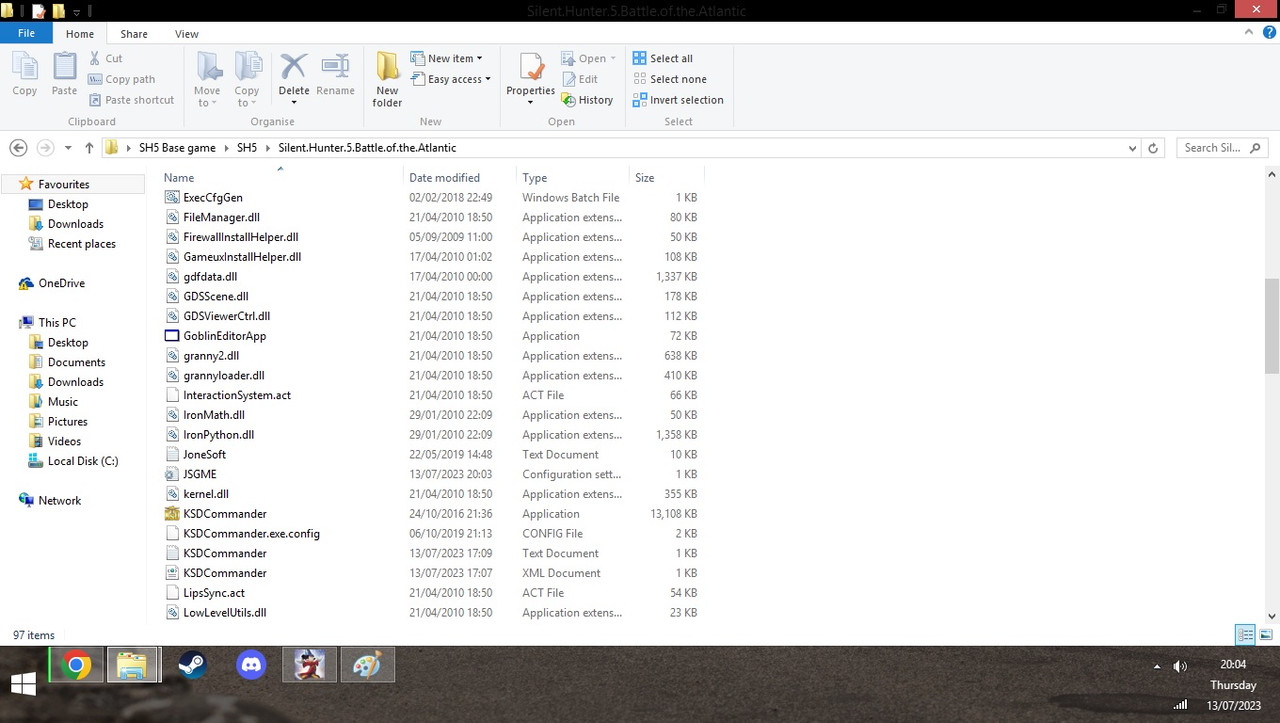Click SH5 breadcrumb in address bar
Viewport: 1280px width, 723px height.
(246, 148)
